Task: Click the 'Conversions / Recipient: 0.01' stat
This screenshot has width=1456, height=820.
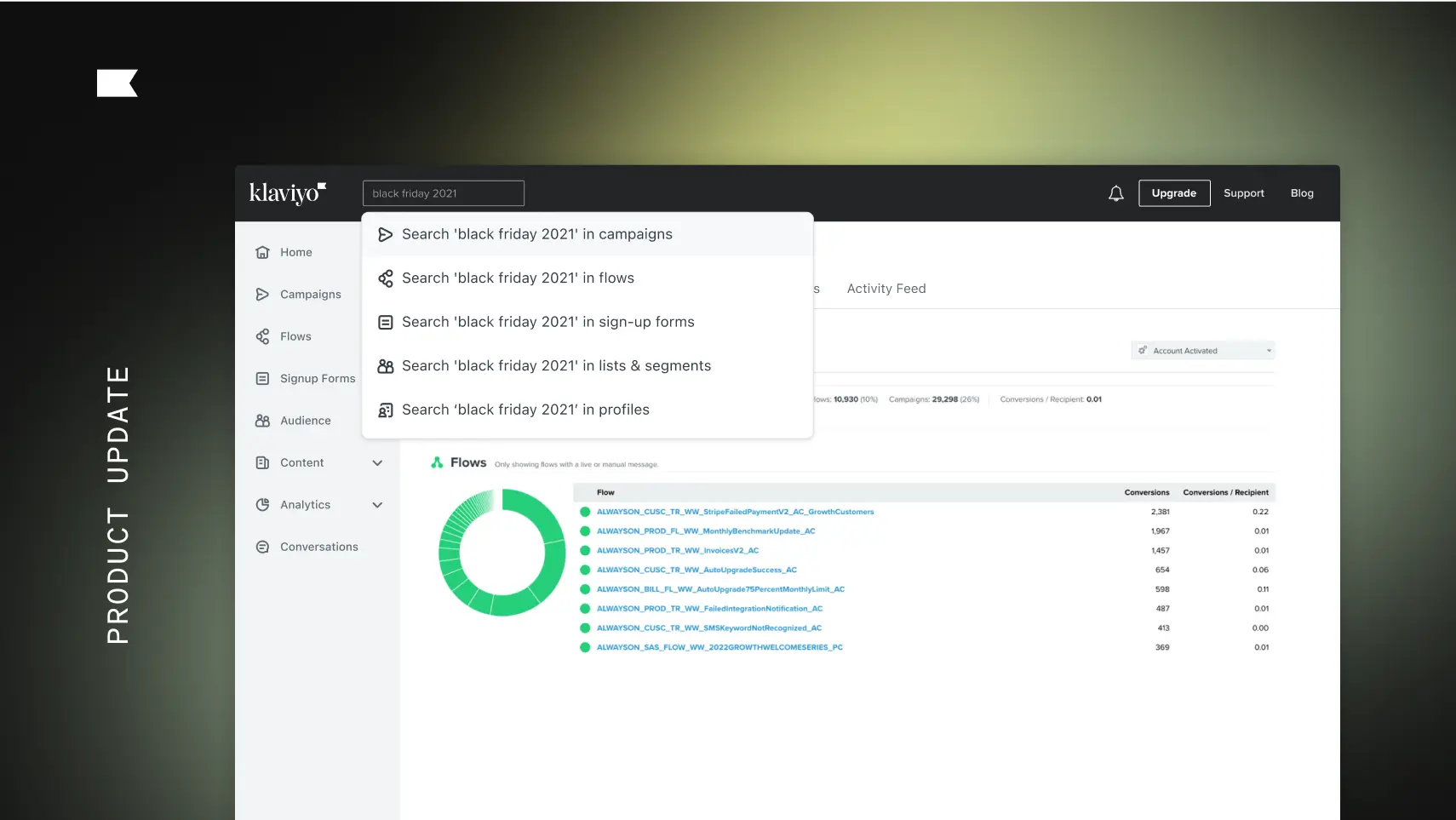Action: click(1051, 399)
